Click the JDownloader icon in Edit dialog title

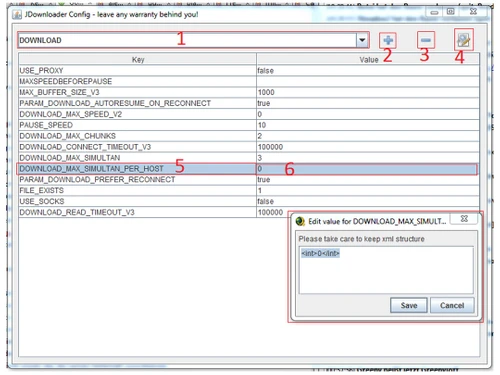point(300,221)
